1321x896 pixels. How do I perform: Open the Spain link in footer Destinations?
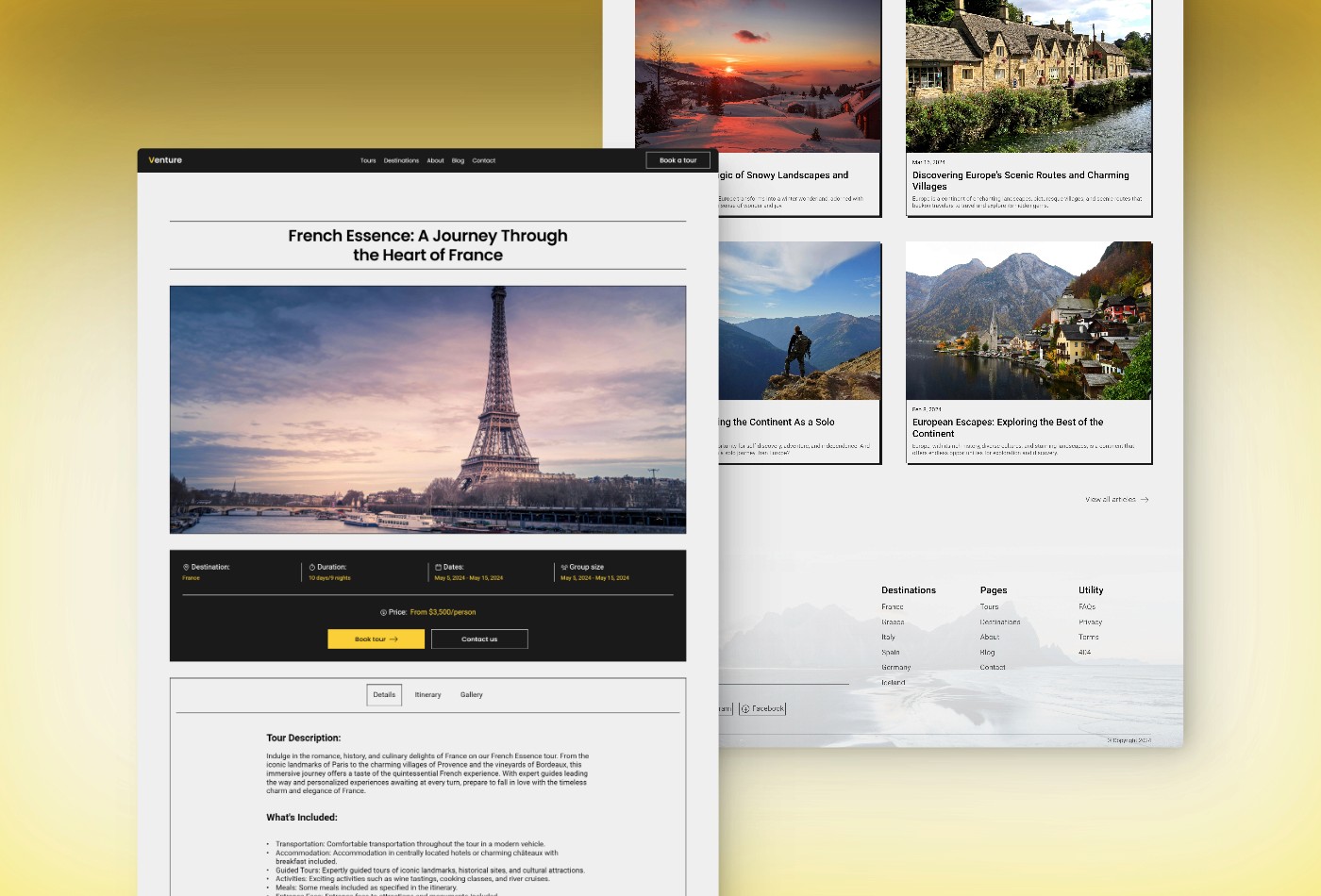click(x=891, y=652)
